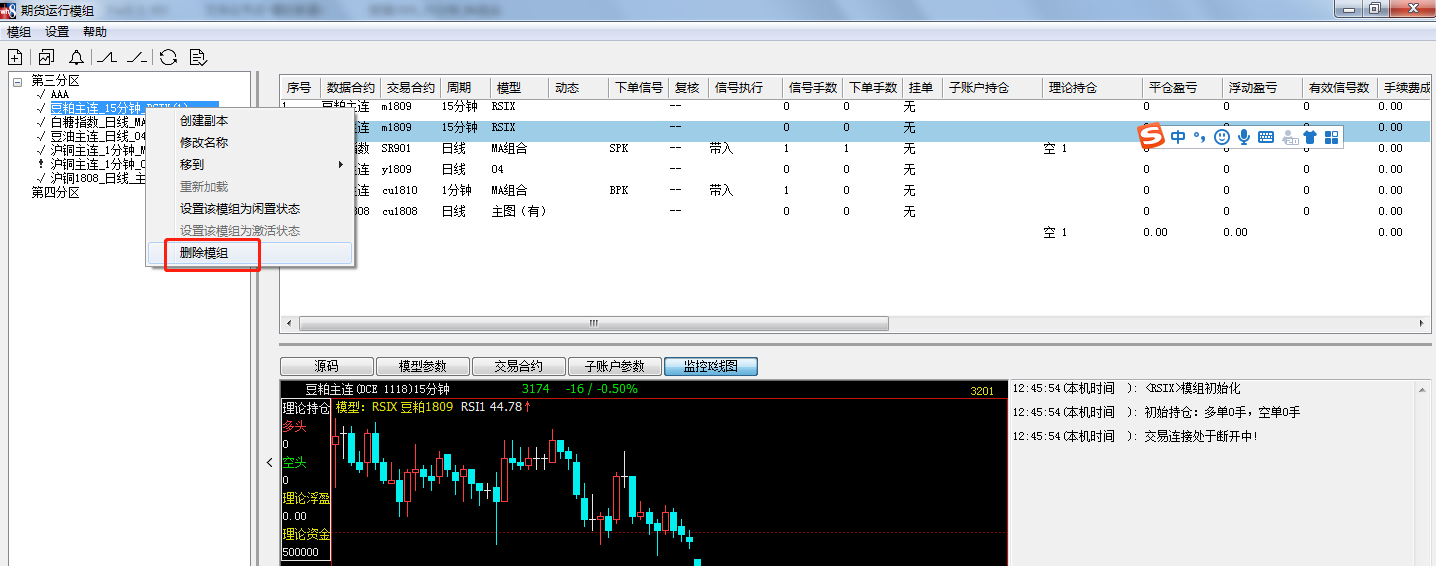The width and height of the screenshot is (1436, 566).
Task: Click the 子账户参数 button
Action: point(614,367)
